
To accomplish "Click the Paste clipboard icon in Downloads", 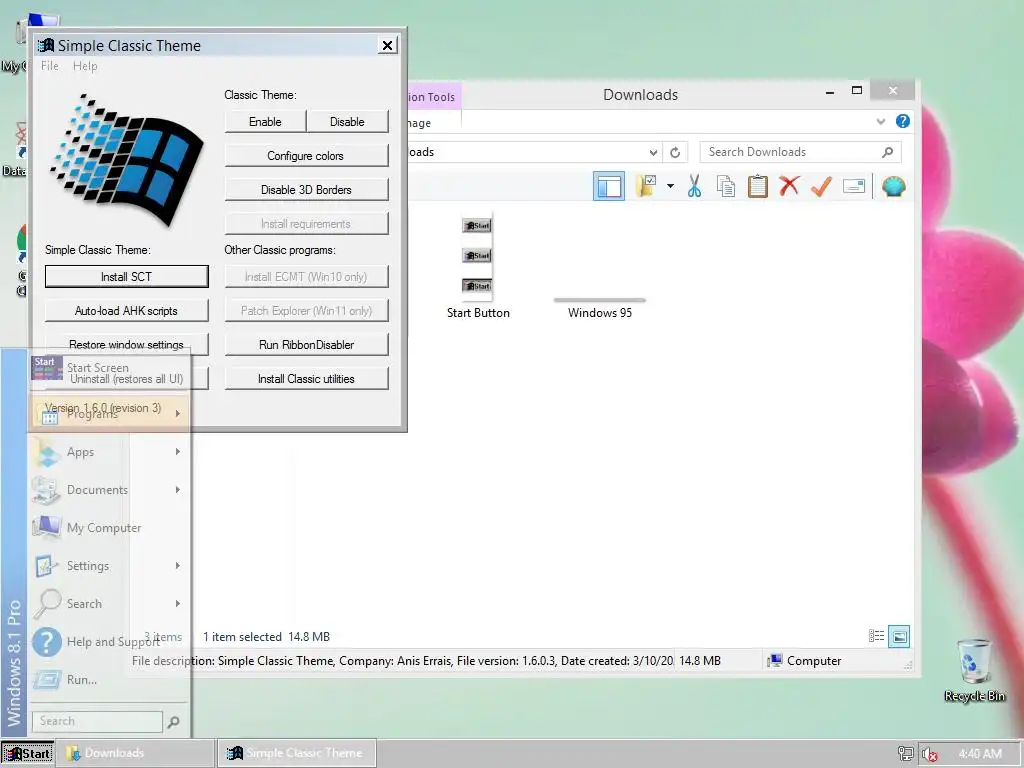I will [758, 186].
